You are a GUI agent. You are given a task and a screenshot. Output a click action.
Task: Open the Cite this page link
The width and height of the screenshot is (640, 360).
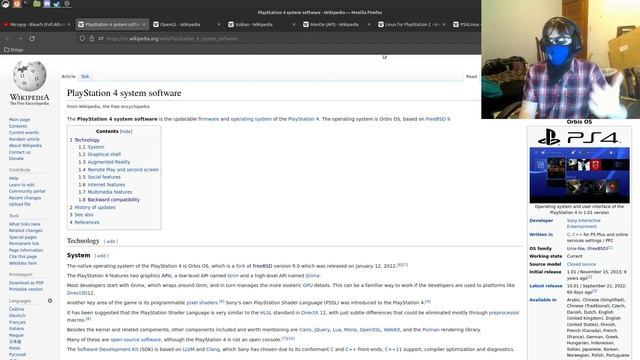23,257
